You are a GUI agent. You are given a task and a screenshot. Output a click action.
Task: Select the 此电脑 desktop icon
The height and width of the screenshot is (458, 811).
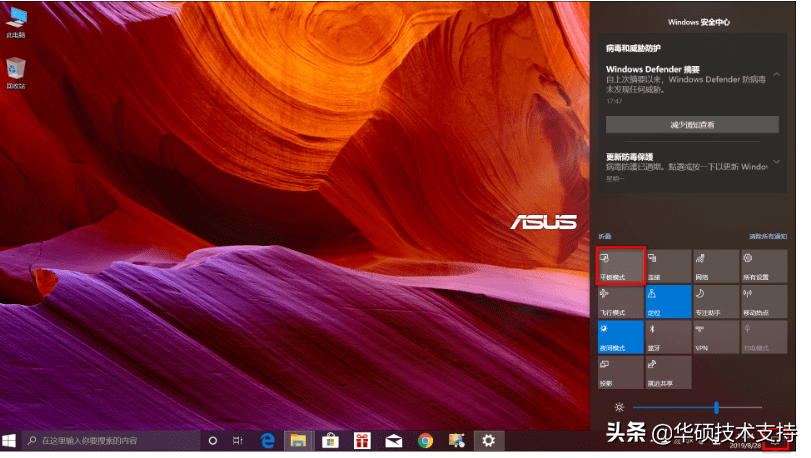coord(17,23)
